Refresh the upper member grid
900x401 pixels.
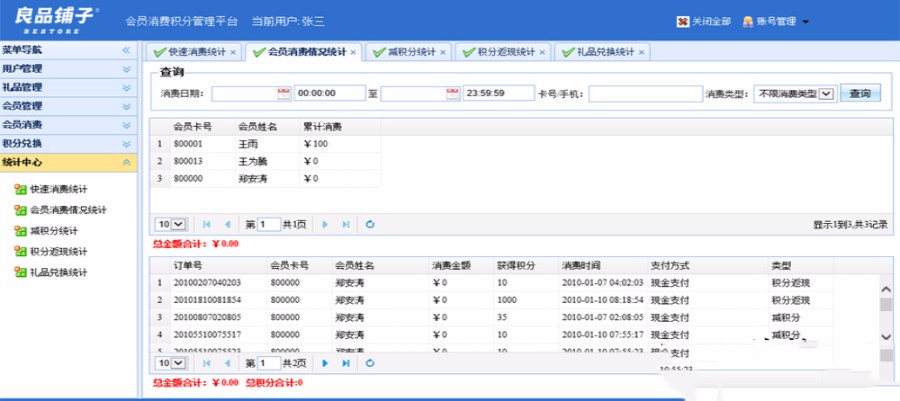370,224
